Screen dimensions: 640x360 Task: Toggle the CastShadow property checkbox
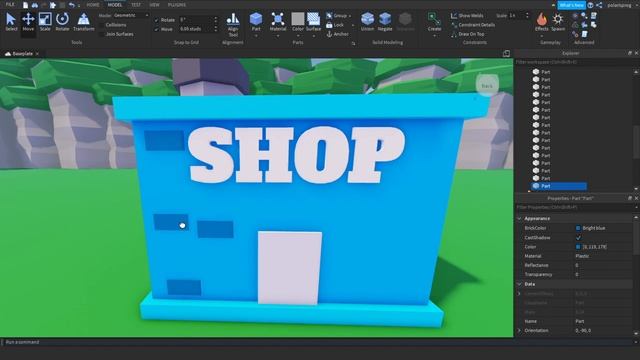(578, 238)
